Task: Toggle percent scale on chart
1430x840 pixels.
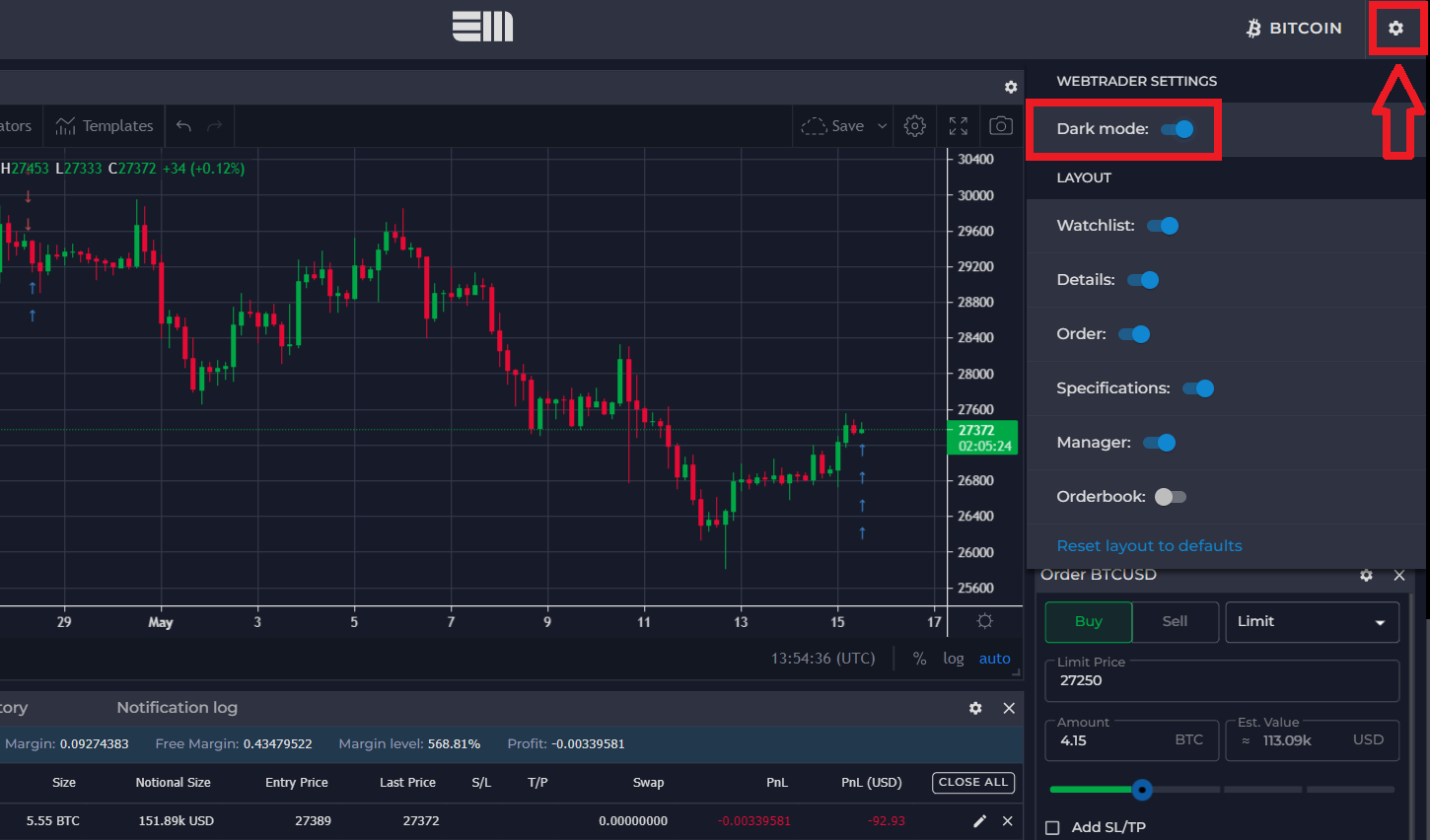Action: coord(919,659)
